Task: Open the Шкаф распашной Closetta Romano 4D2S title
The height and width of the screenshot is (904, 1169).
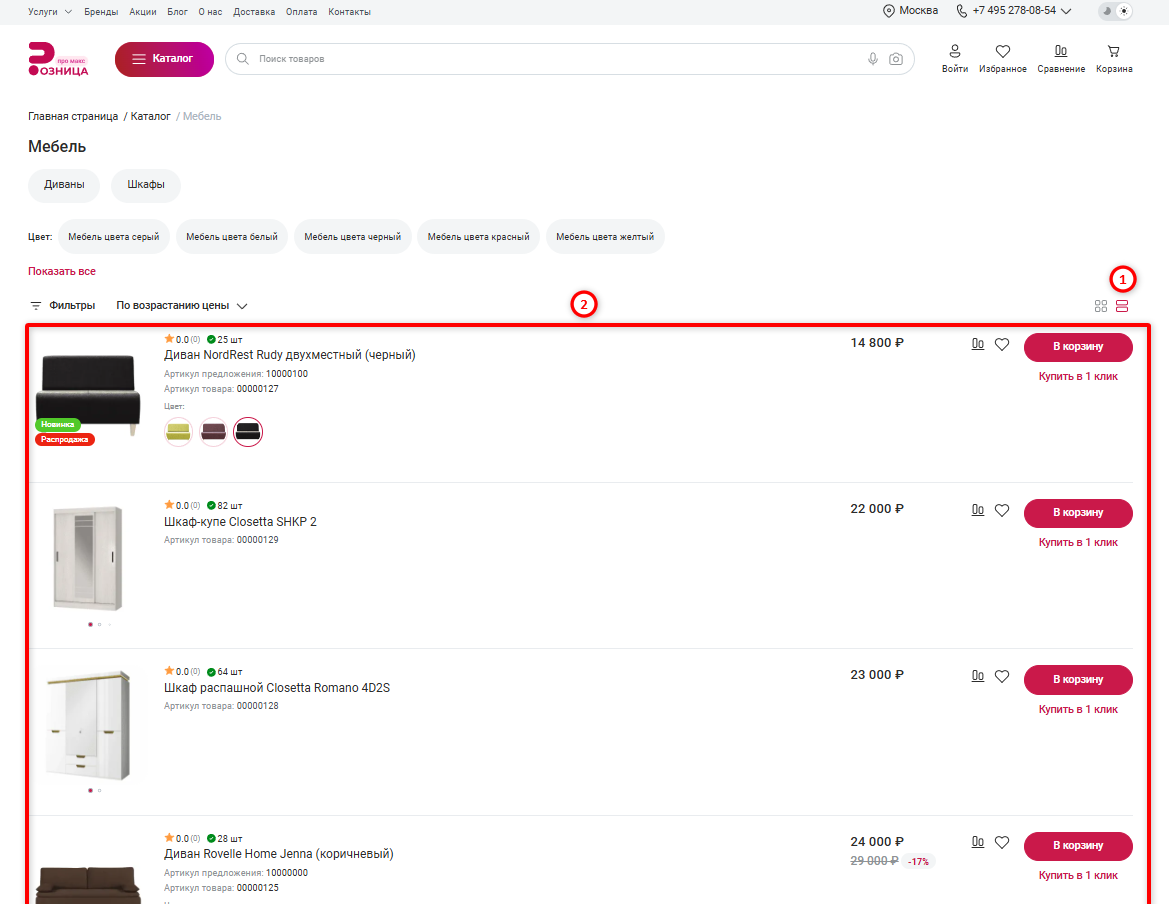Action: point(277,688)
